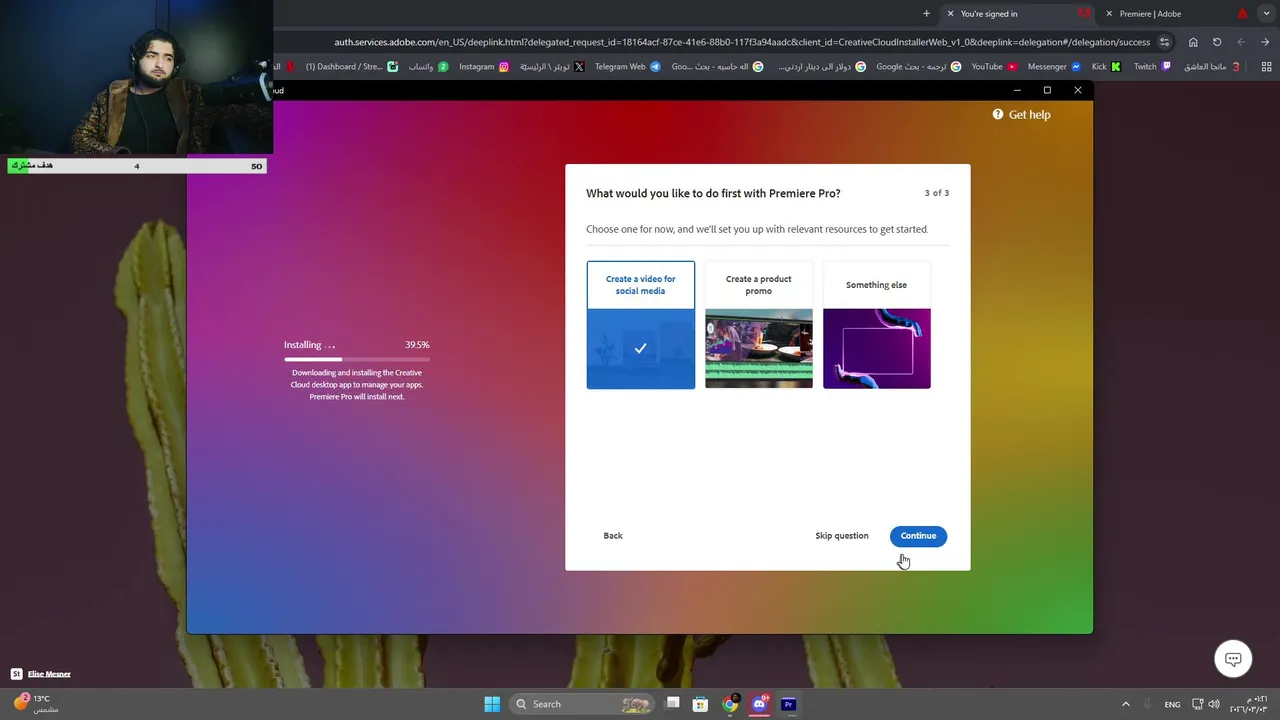The width and height of the screenshot is (1280, 720).
Task: Open the Windows Start menu
Action: point(492,704)
